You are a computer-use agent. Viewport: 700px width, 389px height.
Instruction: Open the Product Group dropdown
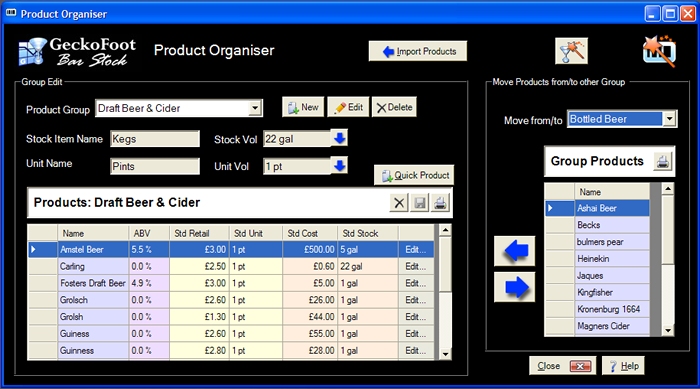coord(255,108)
